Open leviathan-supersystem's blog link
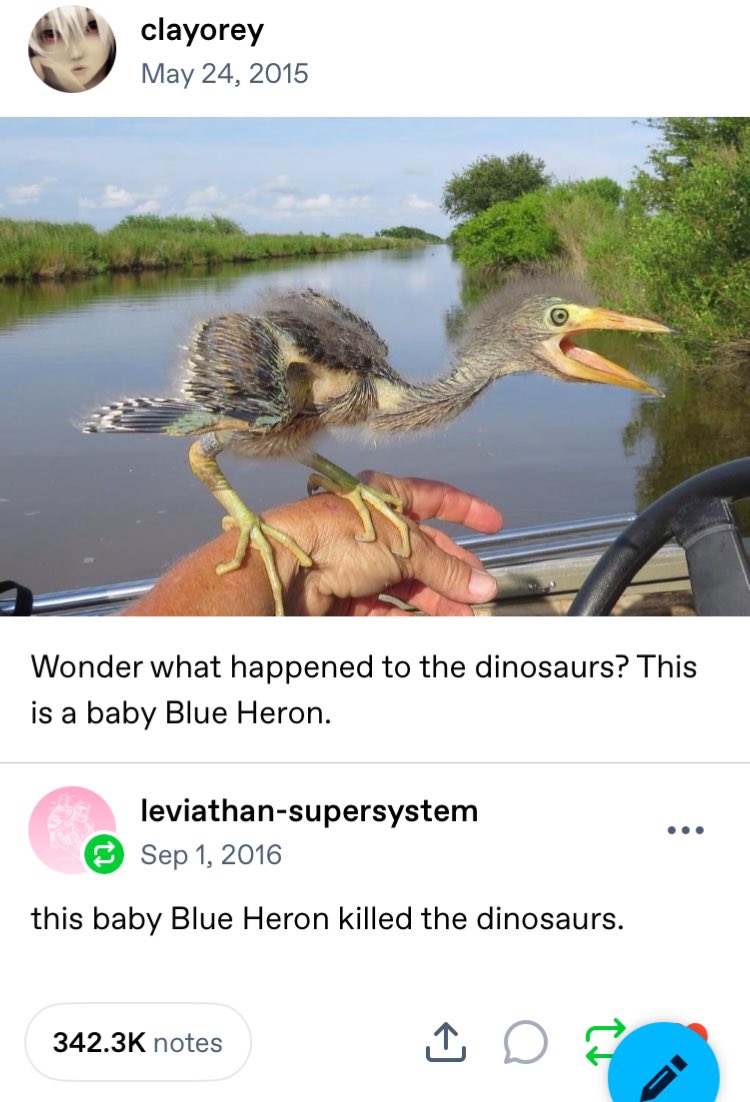The height and width of the screenshot is (1102, 750). tap(309, 810)
